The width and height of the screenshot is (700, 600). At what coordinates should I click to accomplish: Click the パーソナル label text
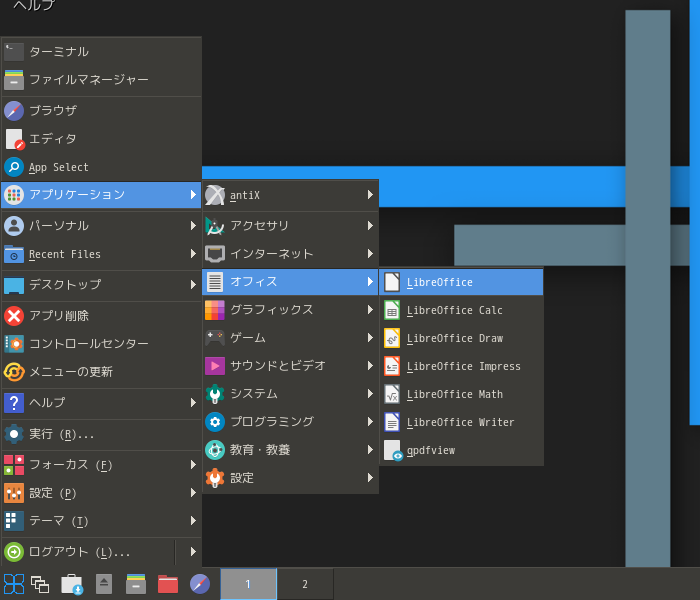point(59,226)
